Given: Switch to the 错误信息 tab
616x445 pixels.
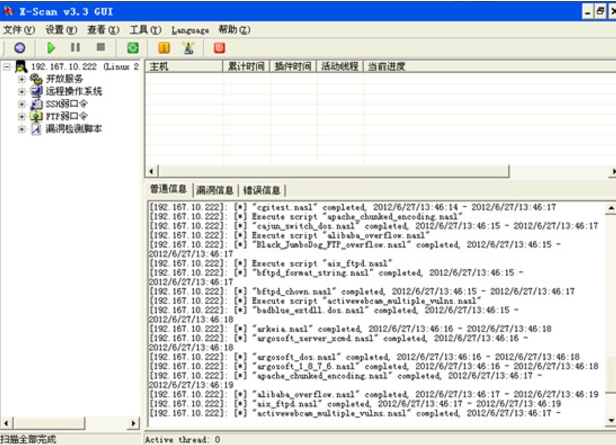Looking at the screenshot, I should (262, 190).
